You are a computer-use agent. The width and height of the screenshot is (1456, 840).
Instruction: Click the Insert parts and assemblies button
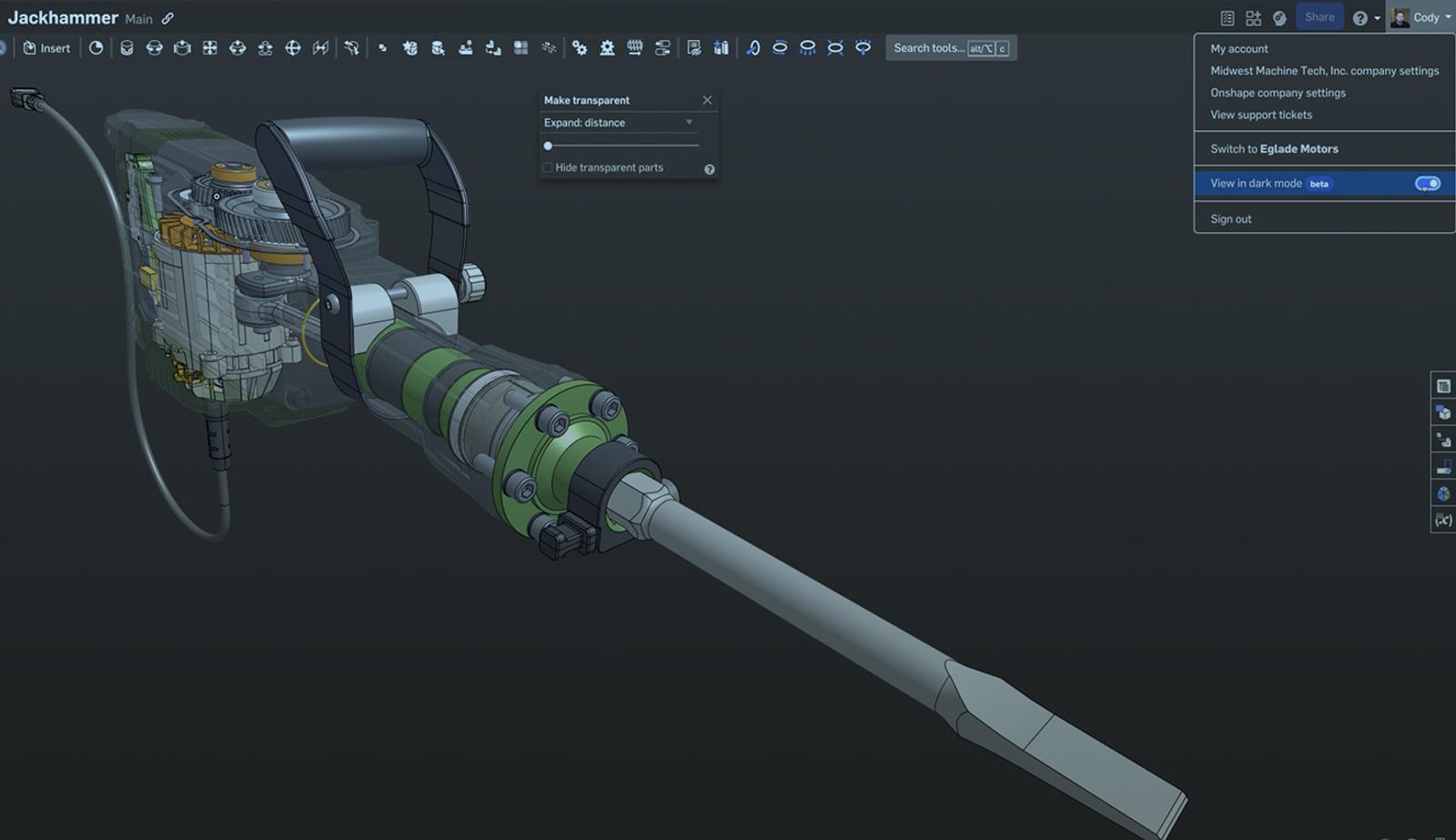(46, 48)
